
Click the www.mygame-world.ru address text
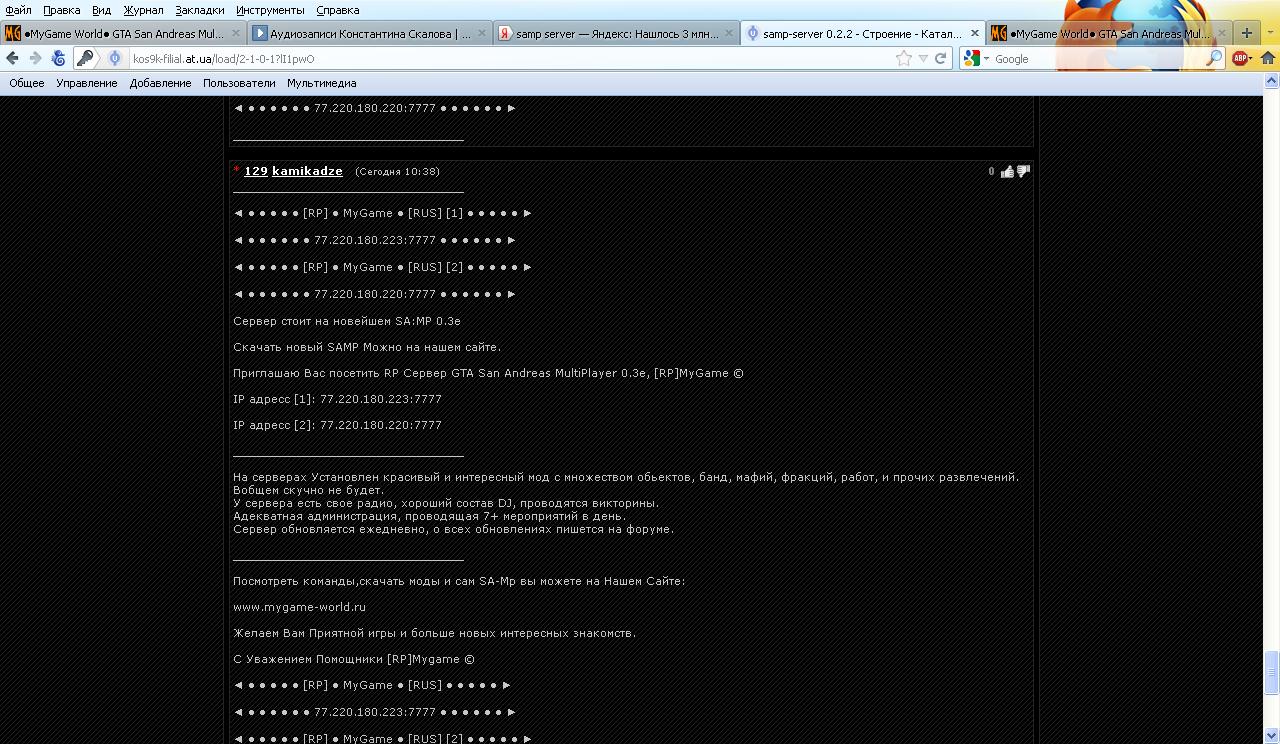pyautogui.click(x=299, y=607)
